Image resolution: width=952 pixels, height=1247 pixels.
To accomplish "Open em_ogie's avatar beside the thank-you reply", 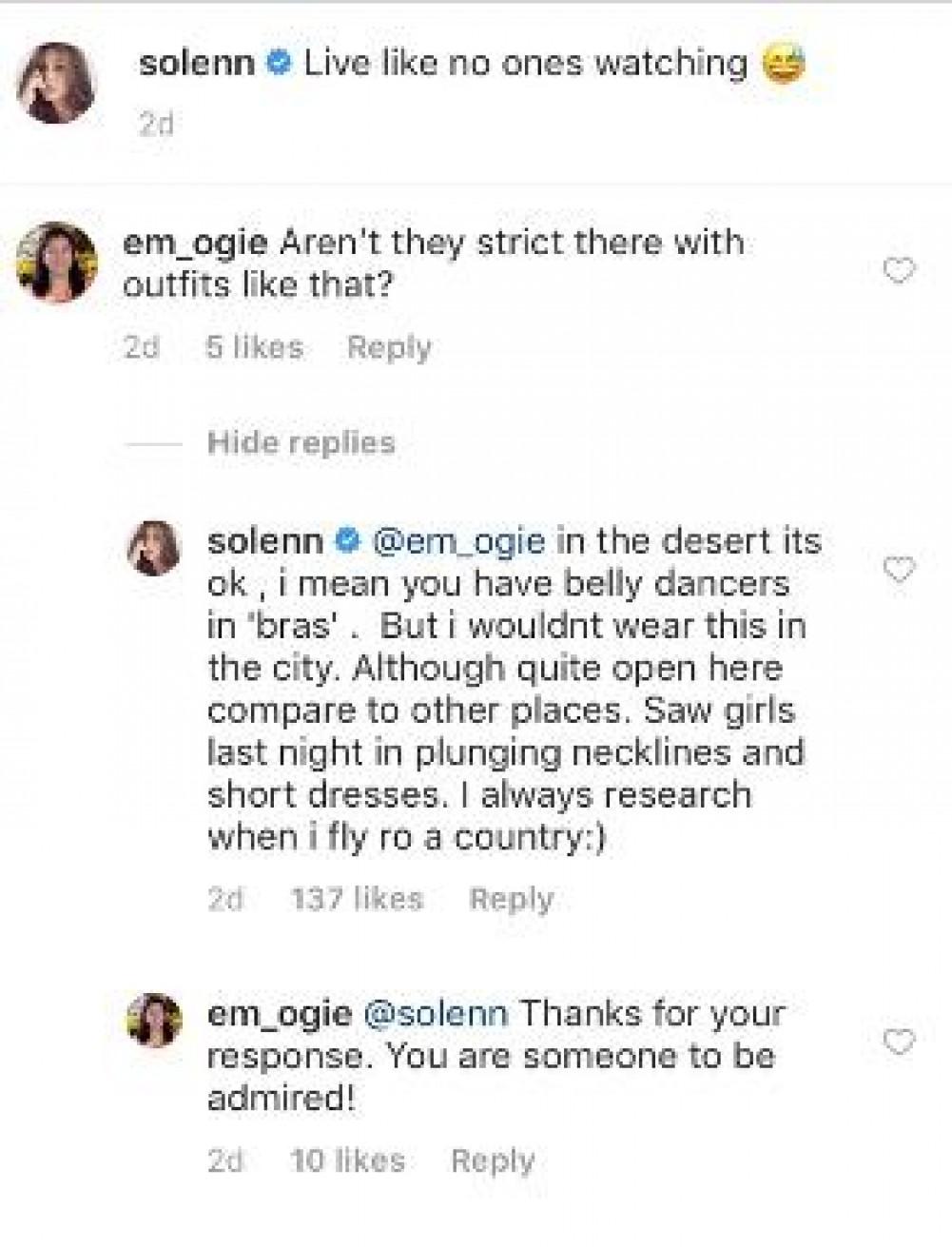I will (x=154, y=1020).
